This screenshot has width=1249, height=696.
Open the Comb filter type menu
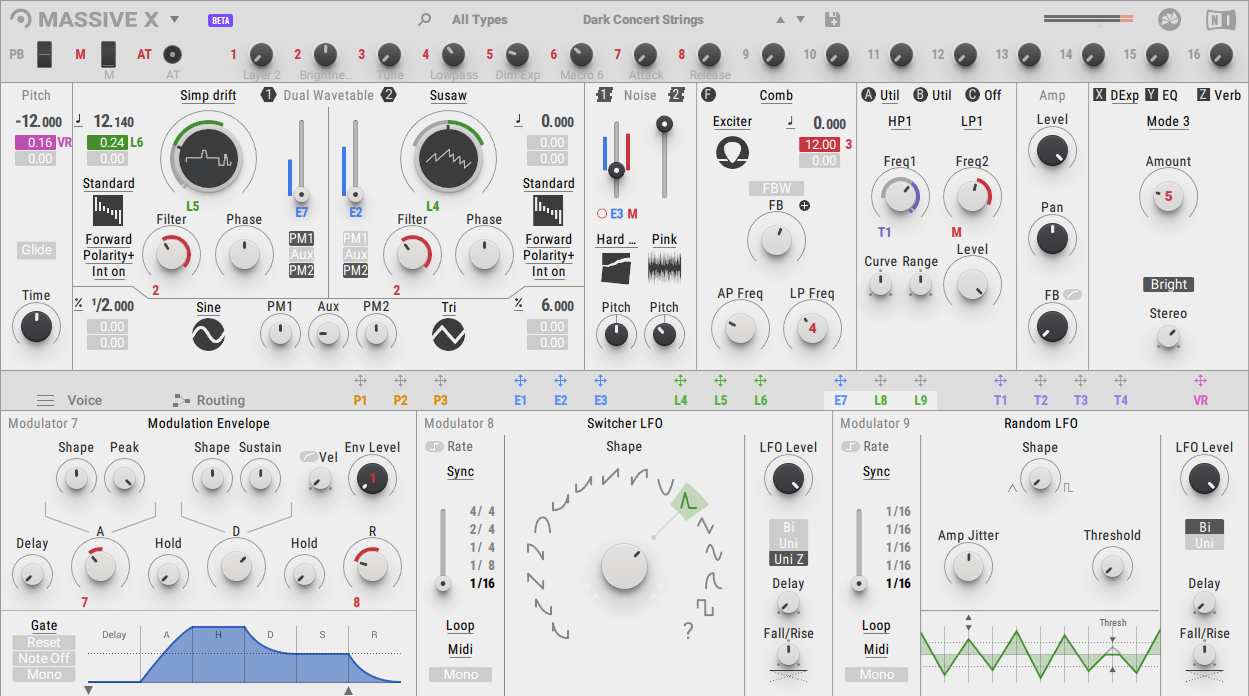coord(775,96)
